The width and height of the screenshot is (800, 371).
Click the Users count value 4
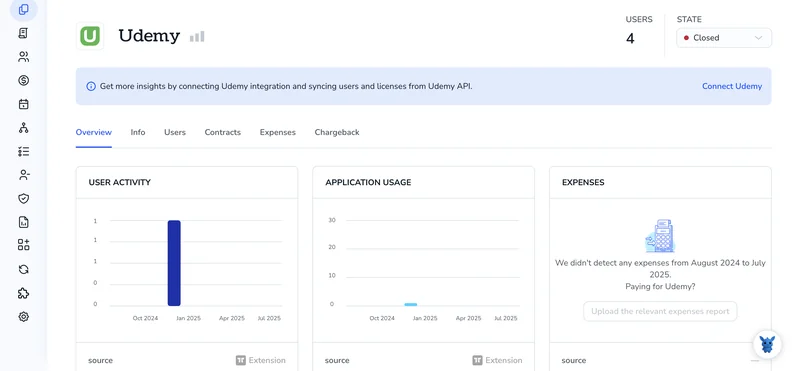click(x=630, y=39)
